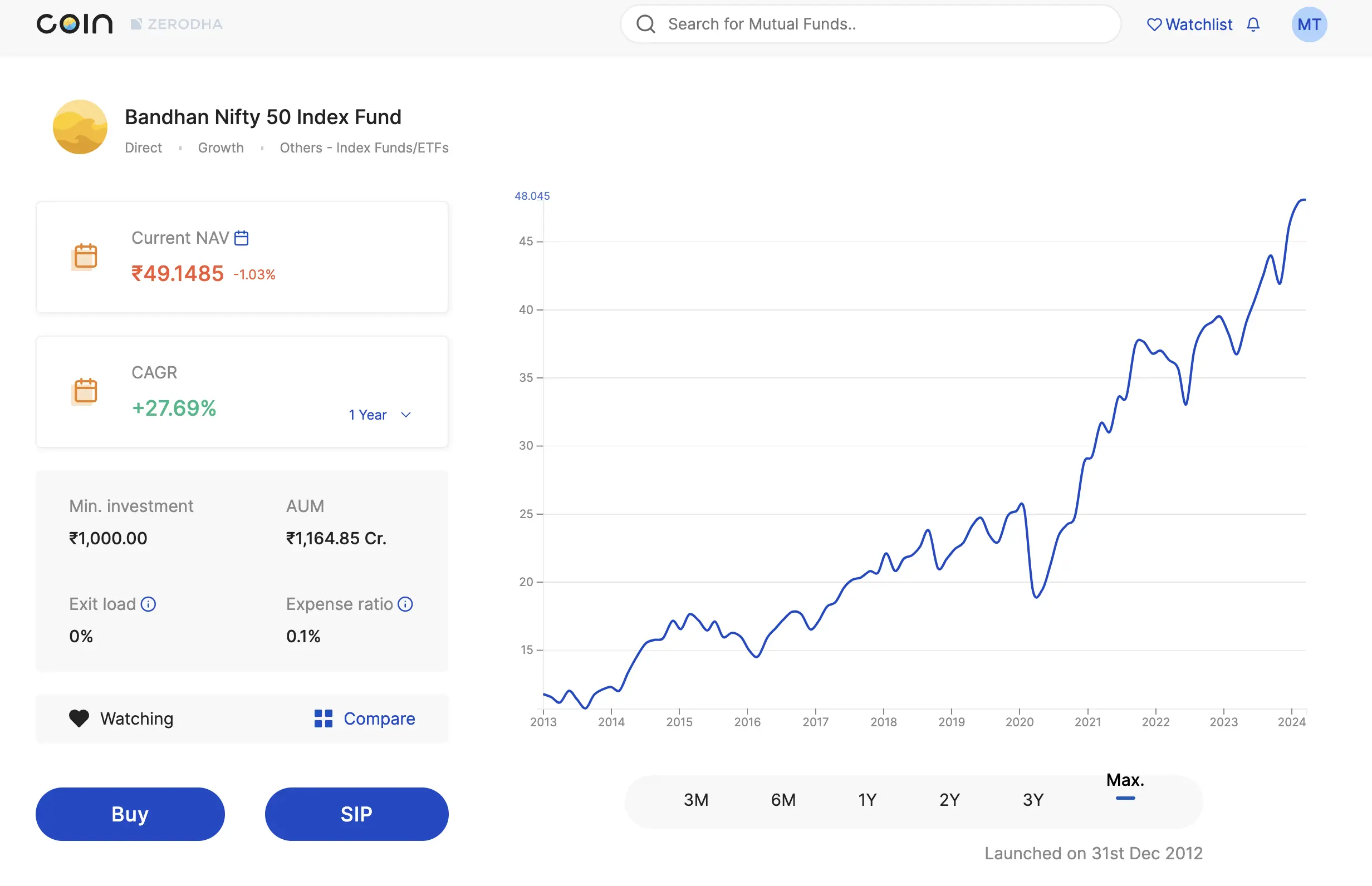Open the Watchlist link
The height and width of the screenshot is (886, 1372).
[1189, 24]
